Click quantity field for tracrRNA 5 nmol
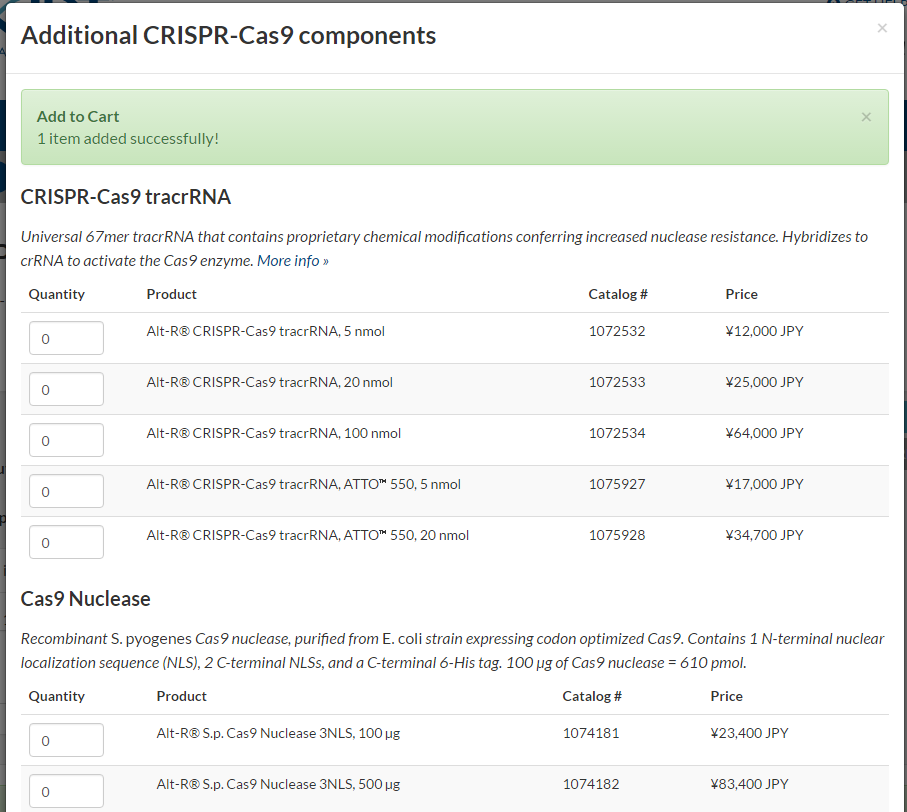907x812 pixels. click(x=67, y=338)
